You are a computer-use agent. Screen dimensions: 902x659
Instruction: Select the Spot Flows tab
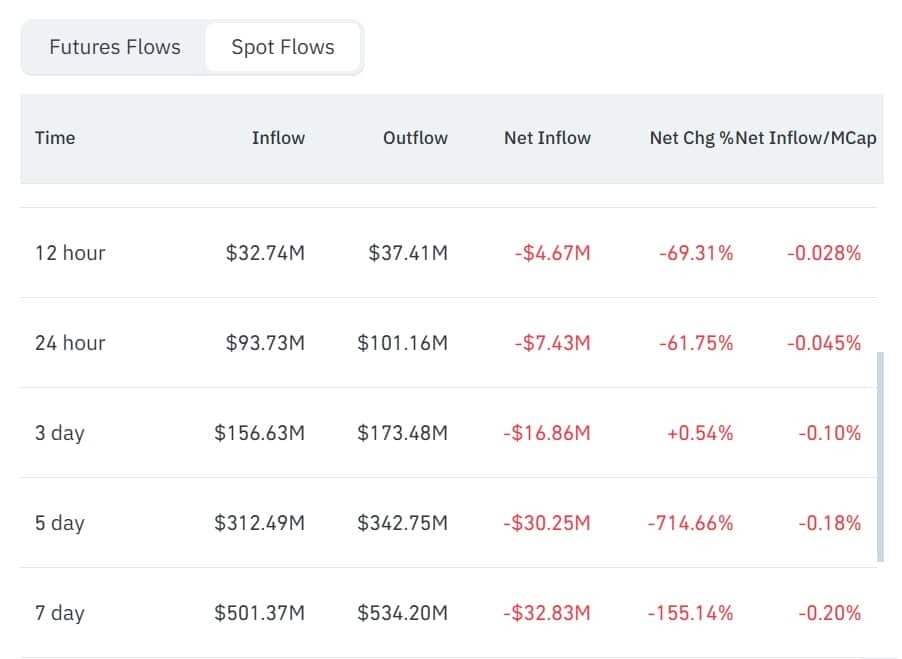(282, 47)
